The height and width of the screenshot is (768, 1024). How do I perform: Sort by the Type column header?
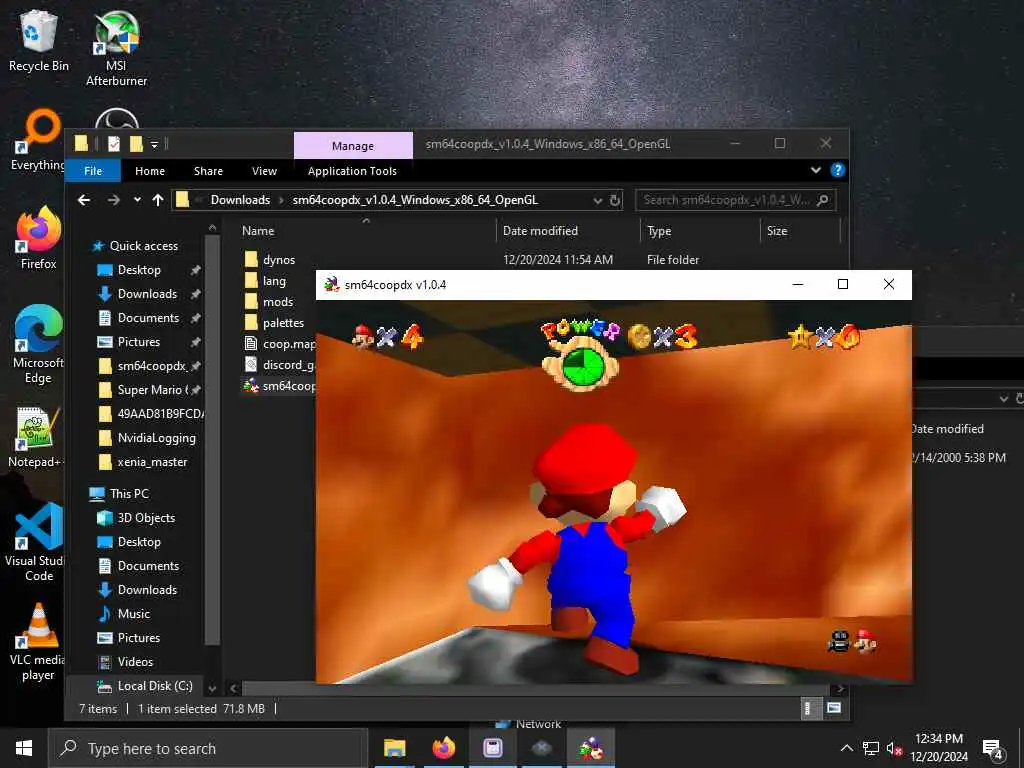tap(701, 231)
